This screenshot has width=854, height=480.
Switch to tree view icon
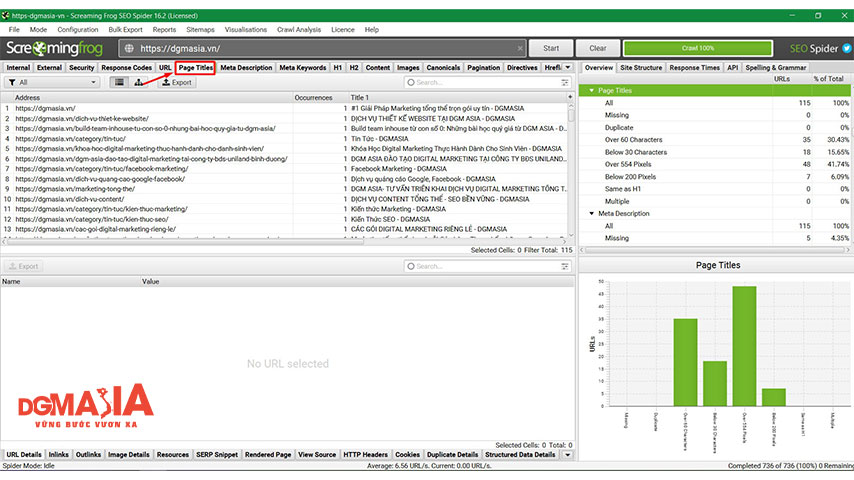tap(139, 82)
